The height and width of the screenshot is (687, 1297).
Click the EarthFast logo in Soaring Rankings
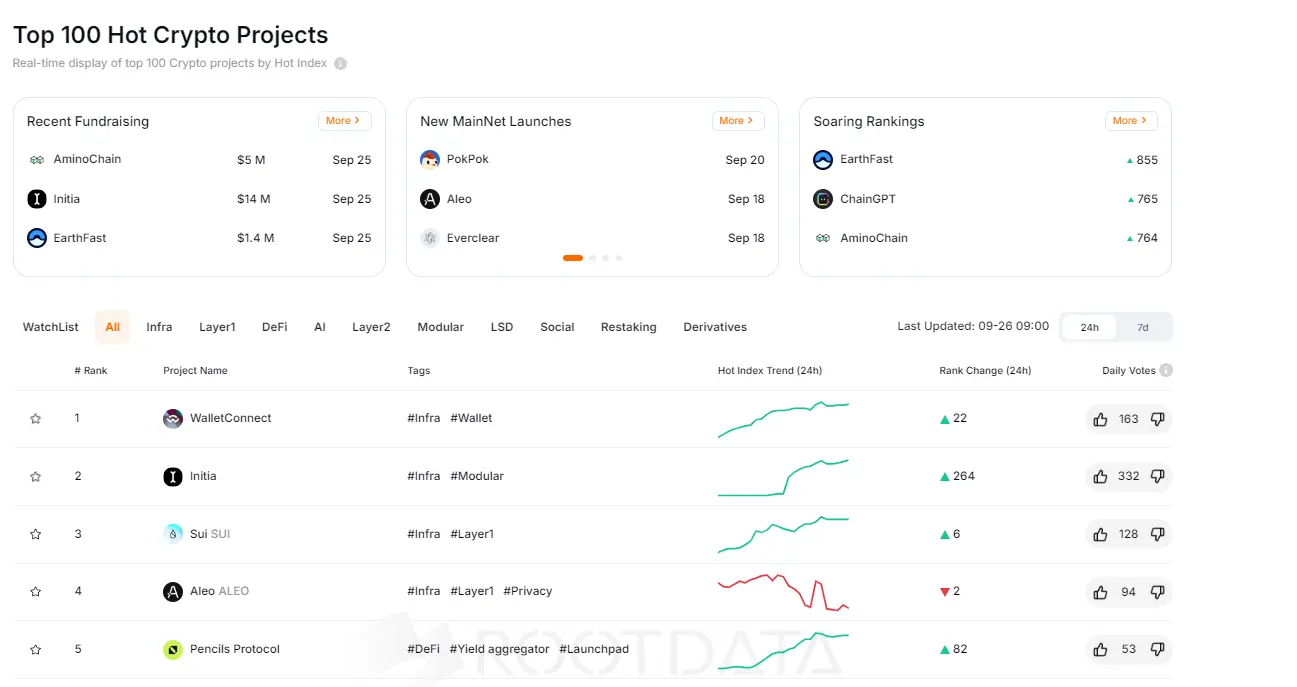point(822,159)
